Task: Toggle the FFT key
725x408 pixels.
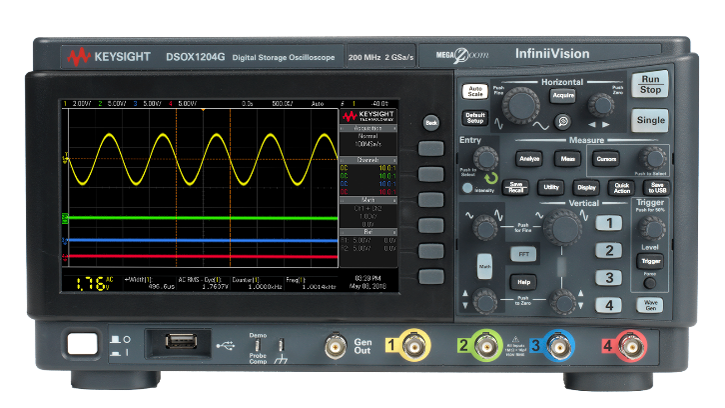Action: (x=523, y=254)
